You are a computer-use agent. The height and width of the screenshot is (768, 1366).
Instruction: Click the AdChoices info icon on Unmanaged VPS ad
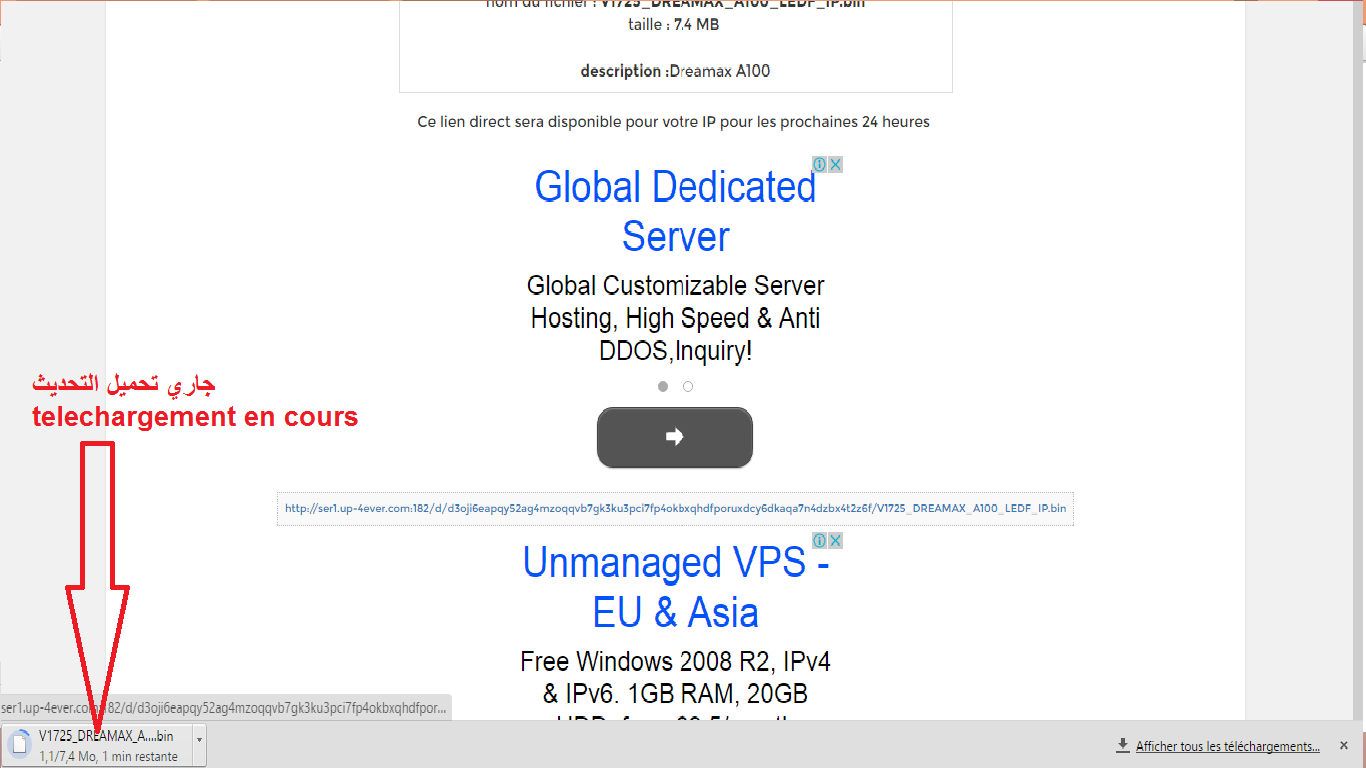[819, 540]
